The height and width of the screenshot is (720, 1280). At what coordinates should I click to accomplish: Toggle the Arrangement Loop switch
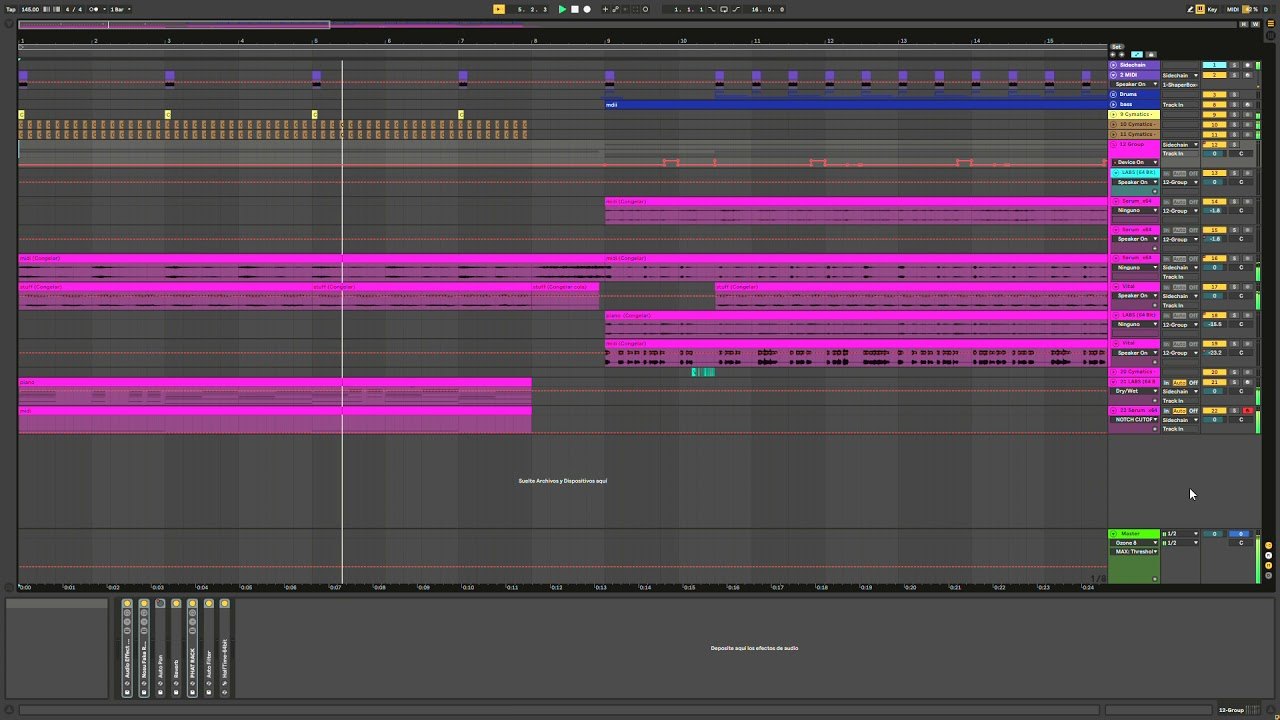724,9
